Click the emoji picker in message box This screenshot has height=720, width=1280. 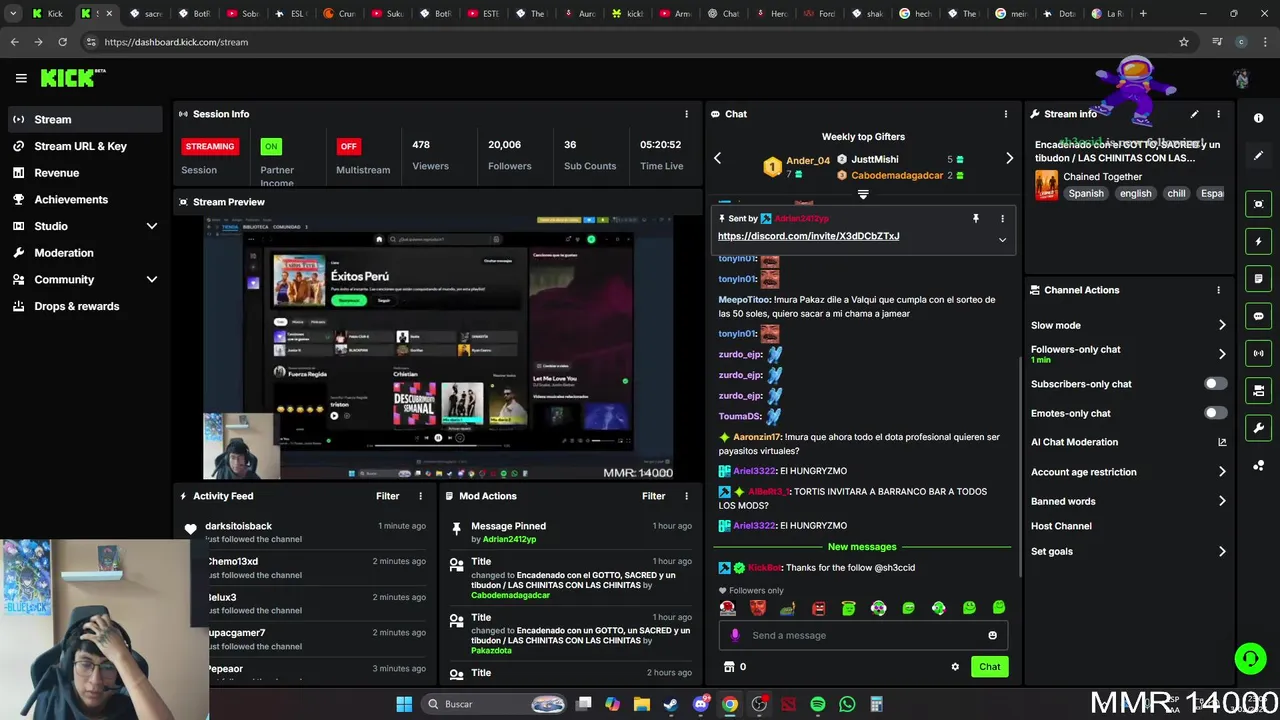point(992,635)
